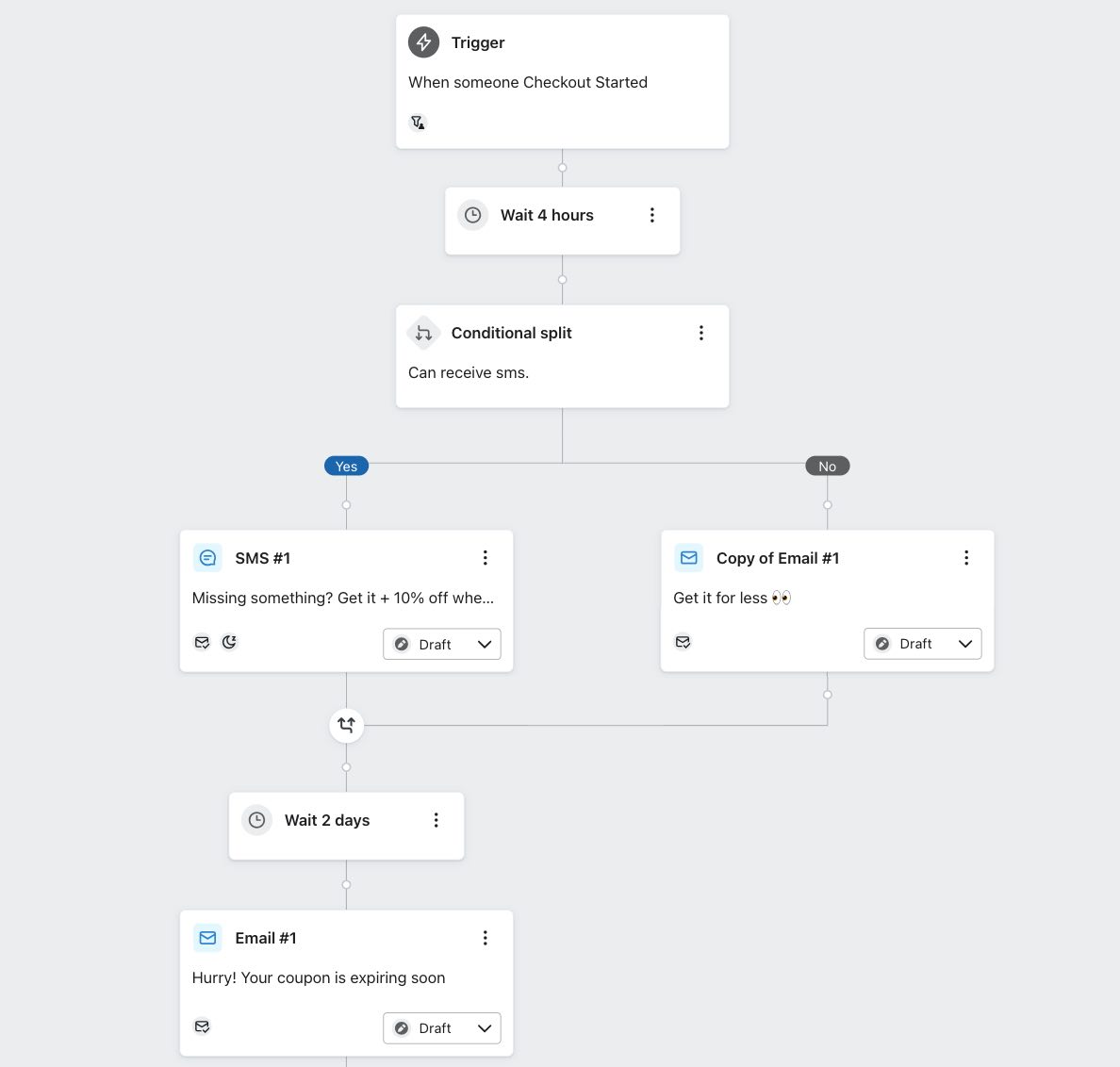Open the Email #1 three-dot menu
Screen dimensions: 1120x1067
(485, 938)
